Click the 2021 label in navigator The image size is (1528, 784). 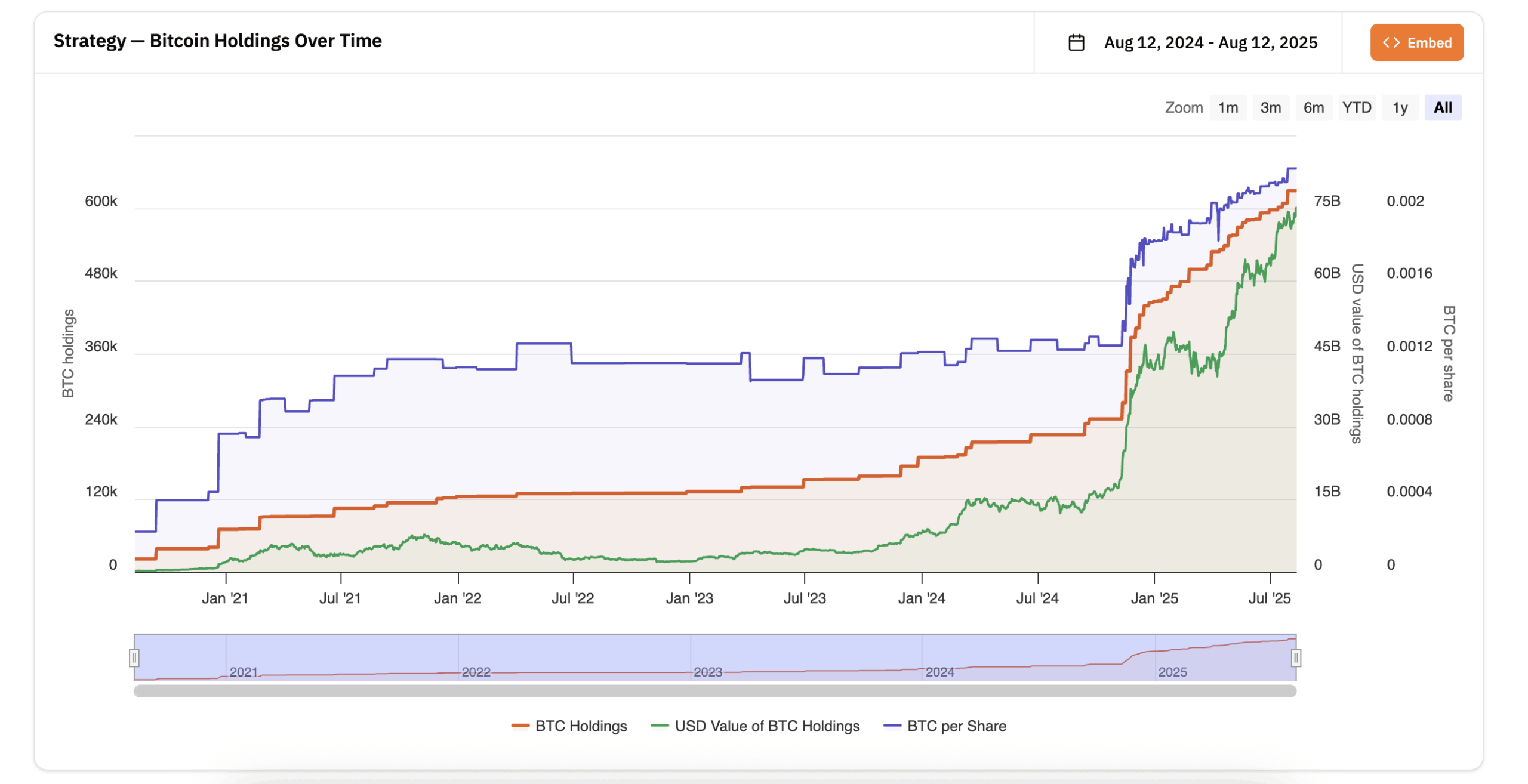244,672
